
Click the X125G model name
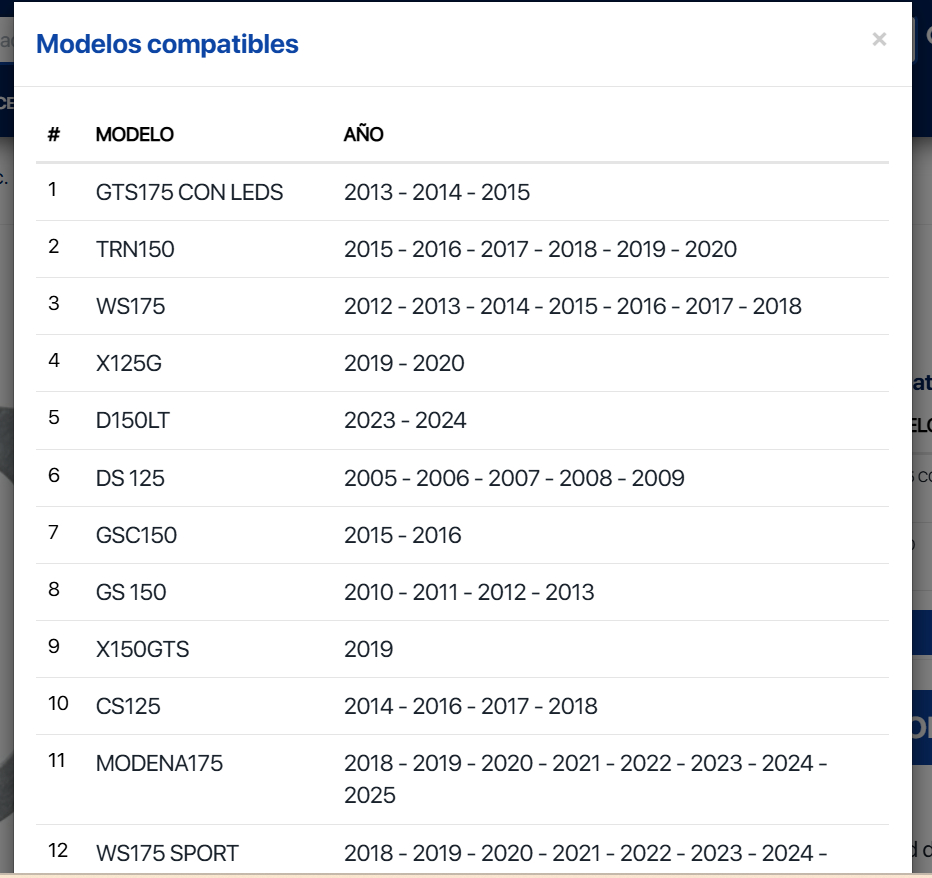click(x=129, y=364)
